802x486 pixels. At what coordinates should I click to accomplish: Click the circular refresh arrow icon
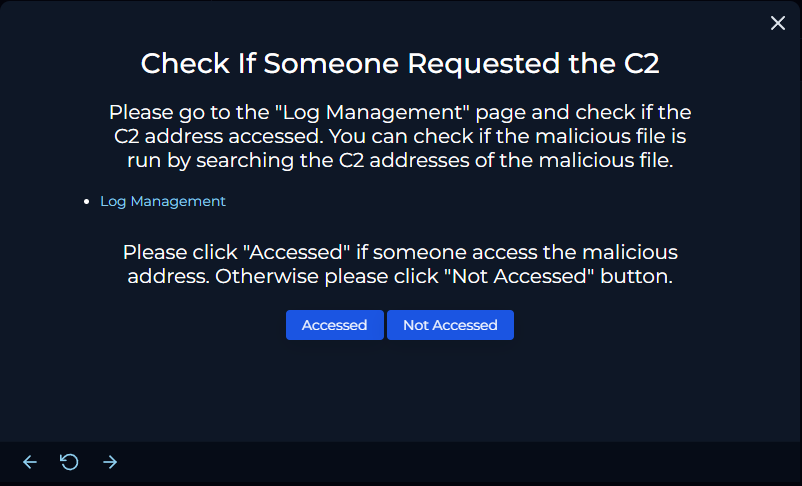coord(69,462)
